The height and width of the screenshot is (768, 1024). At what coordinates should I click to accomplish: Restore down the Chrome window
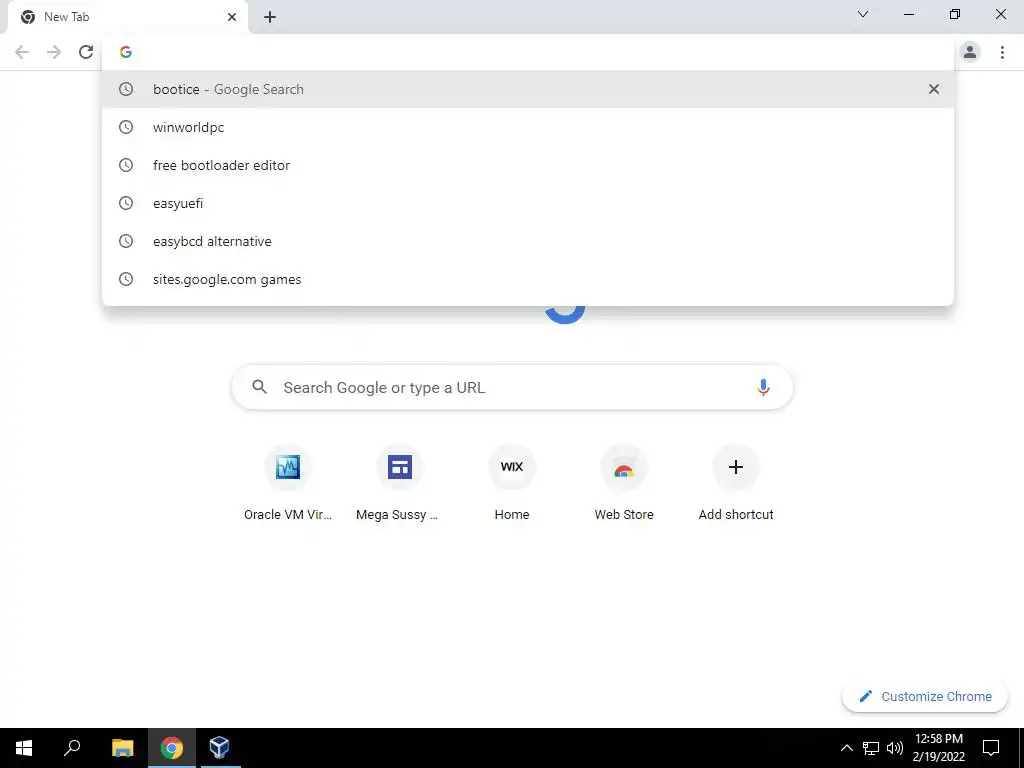point(955,14)
